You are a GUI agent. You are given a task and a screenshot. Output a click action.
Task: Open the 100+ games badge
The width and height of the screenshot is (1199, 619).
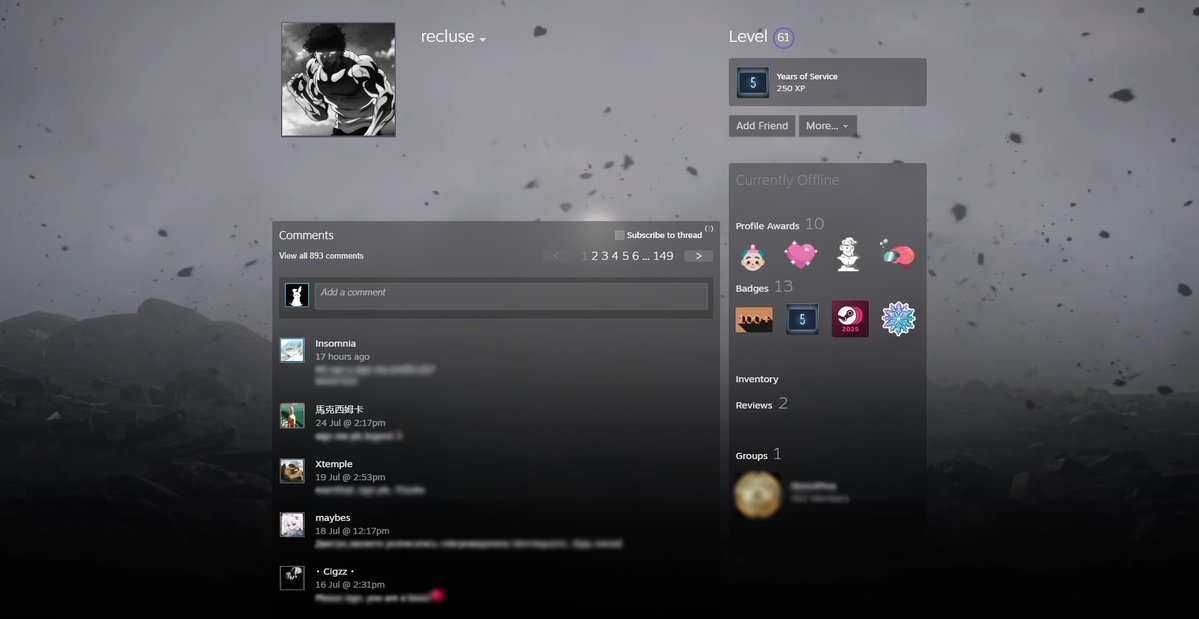pyautogui.click(x=754, y=319)
